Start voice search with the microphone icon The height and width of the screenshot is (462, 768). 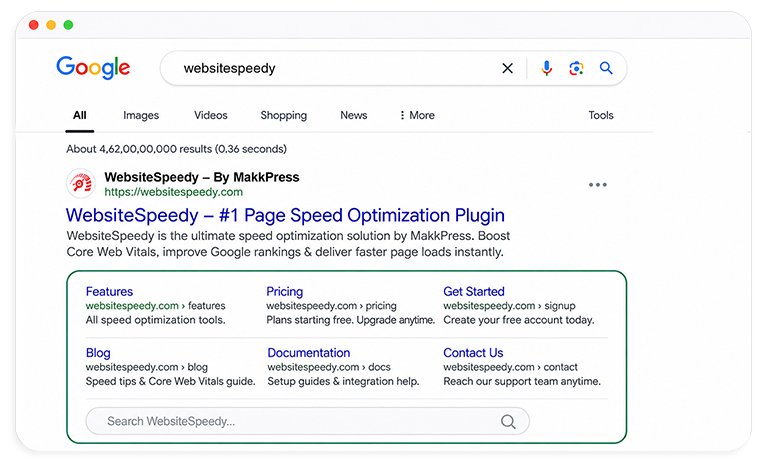tap(547, 68)
